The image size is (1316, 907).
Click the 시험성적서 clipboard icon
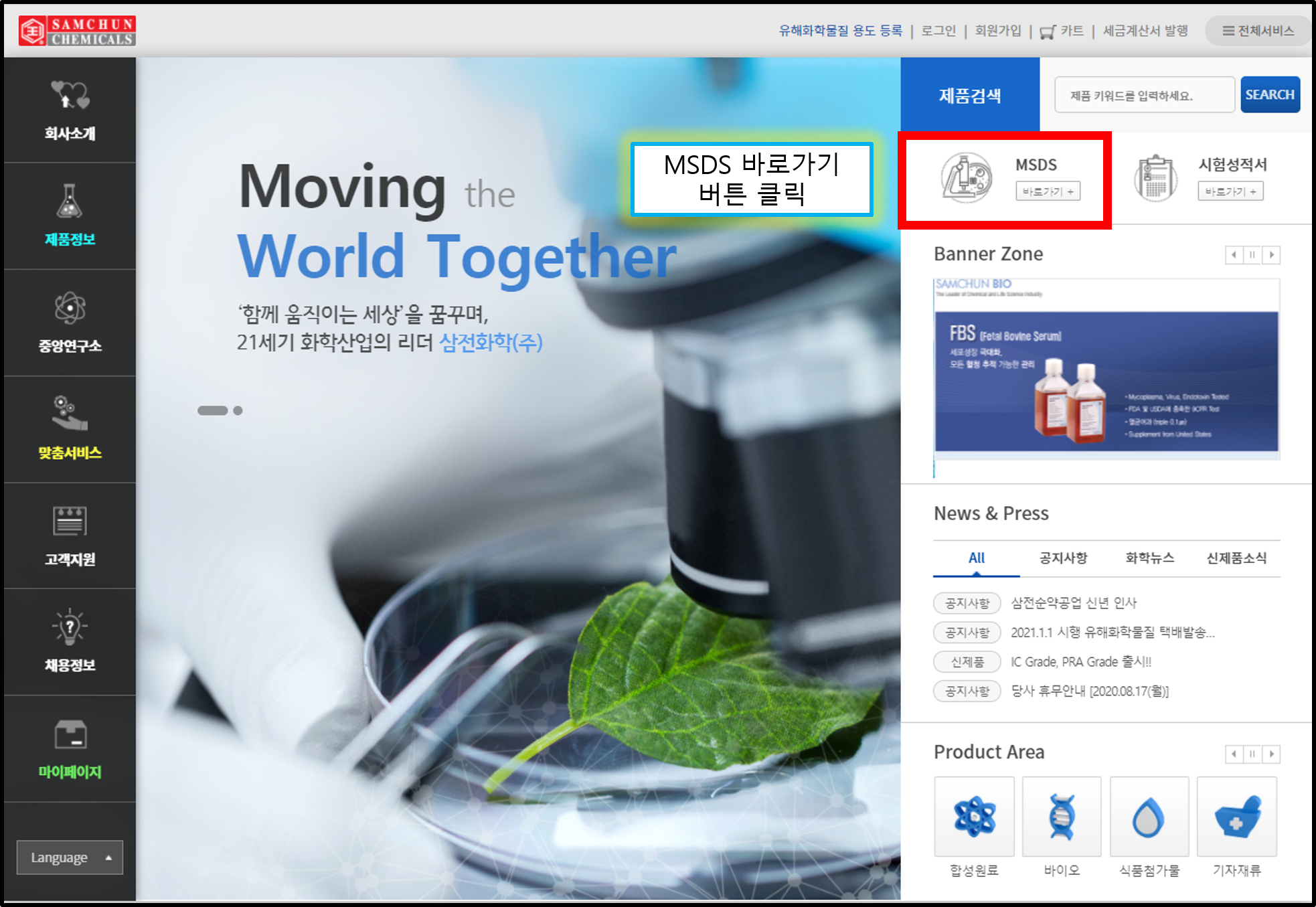click(1155, 178)
